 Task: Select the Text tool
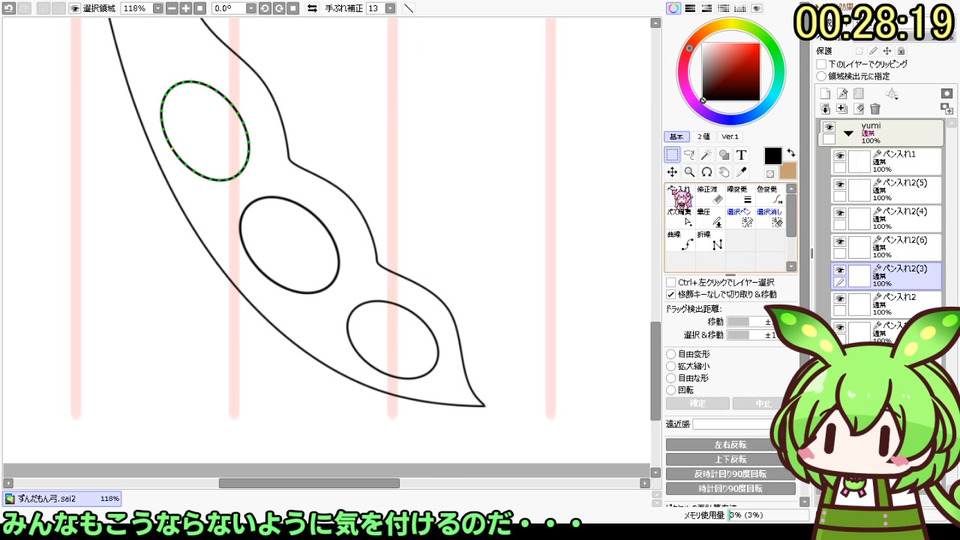pos(742,155)
